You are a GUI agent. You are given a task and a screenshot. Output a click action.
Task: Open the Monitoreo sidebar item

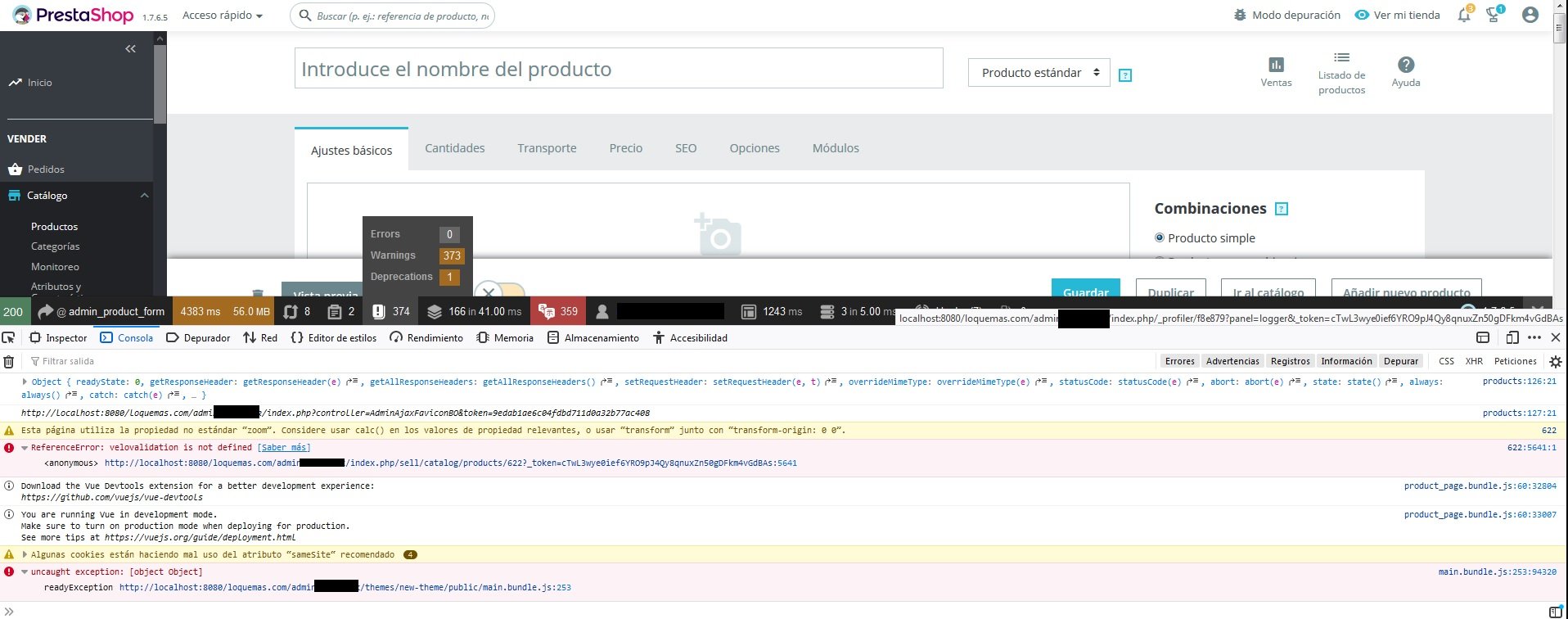pyautogui.click(x=56, y=267)
